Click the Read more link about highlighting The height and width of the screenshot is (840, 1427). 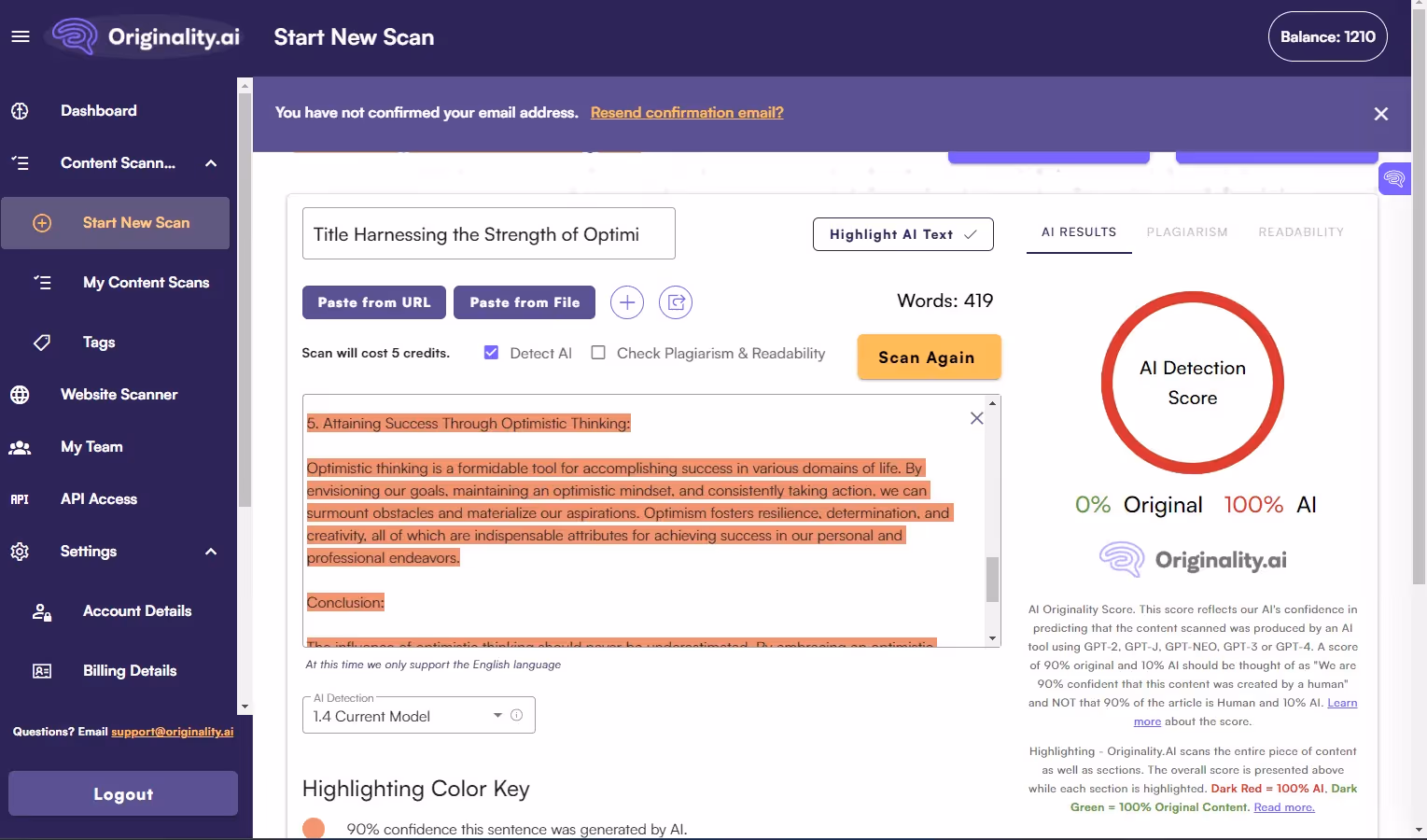1284,807
